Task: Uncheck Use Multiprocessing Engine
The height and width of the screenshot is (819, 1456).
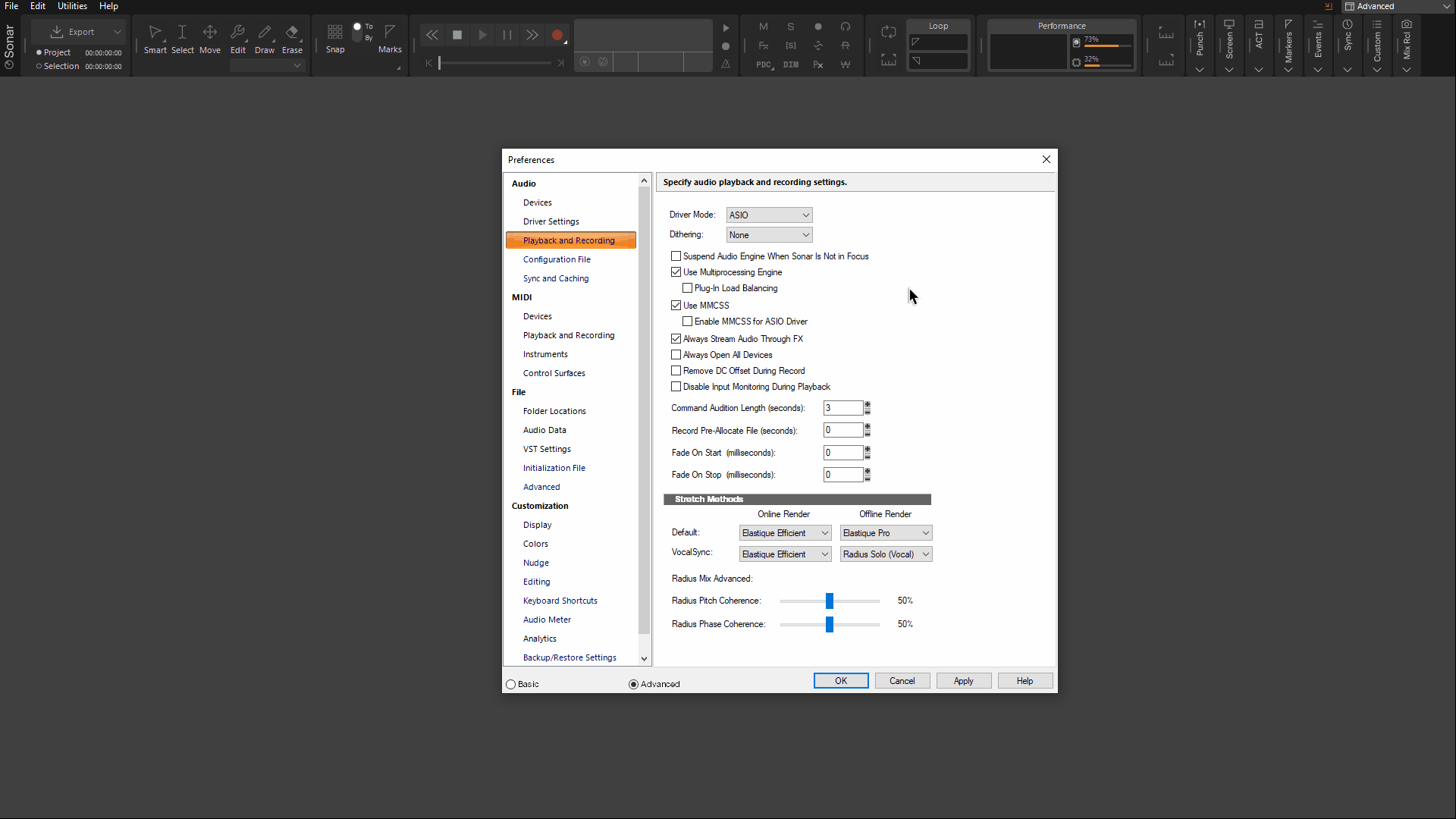Action: click(x=676, y=272)
